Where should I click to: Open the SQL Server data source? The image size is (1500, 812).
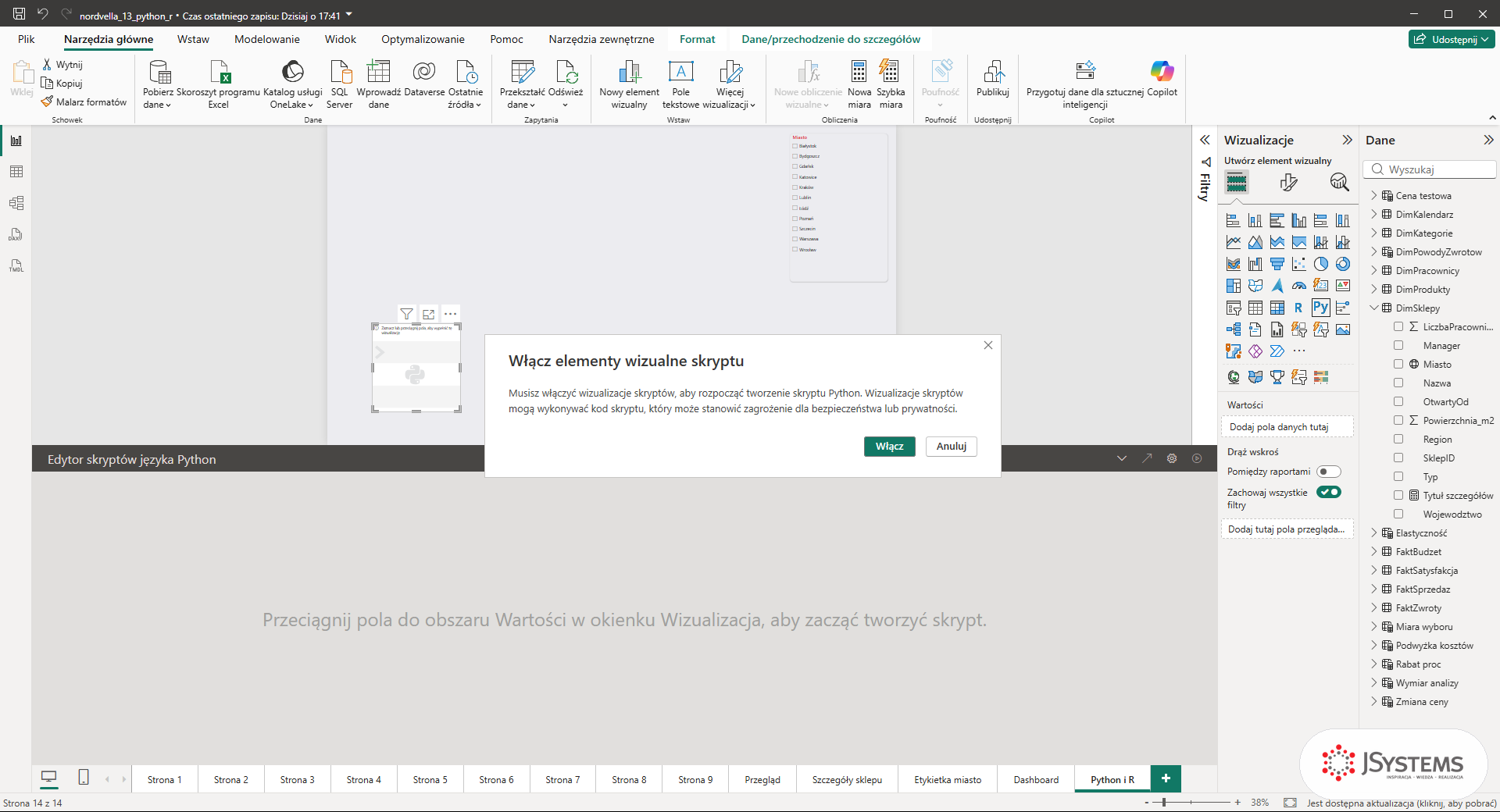tap(339, 84)
